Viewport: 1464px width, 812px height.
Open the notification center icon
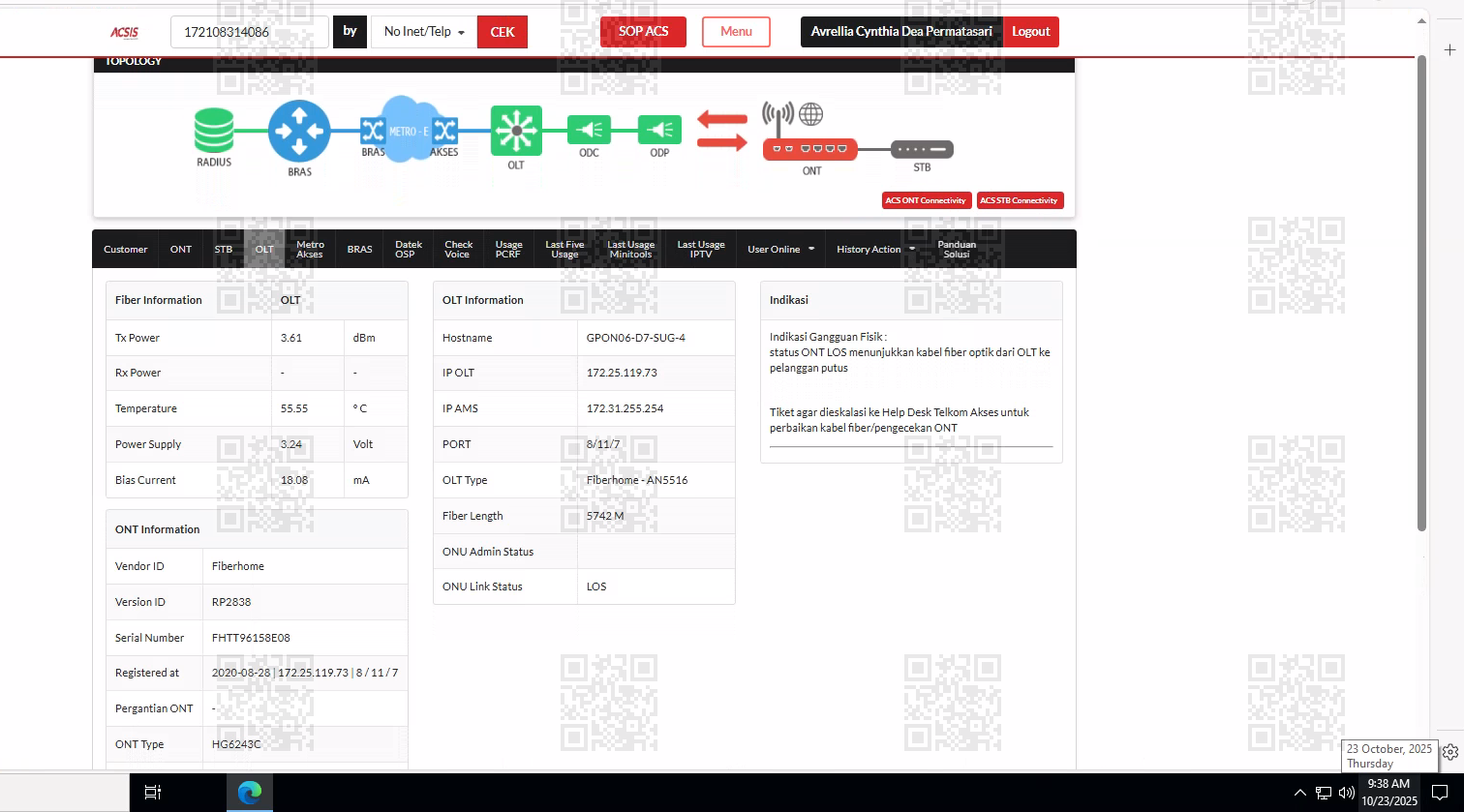click(x=1440, y=793)
